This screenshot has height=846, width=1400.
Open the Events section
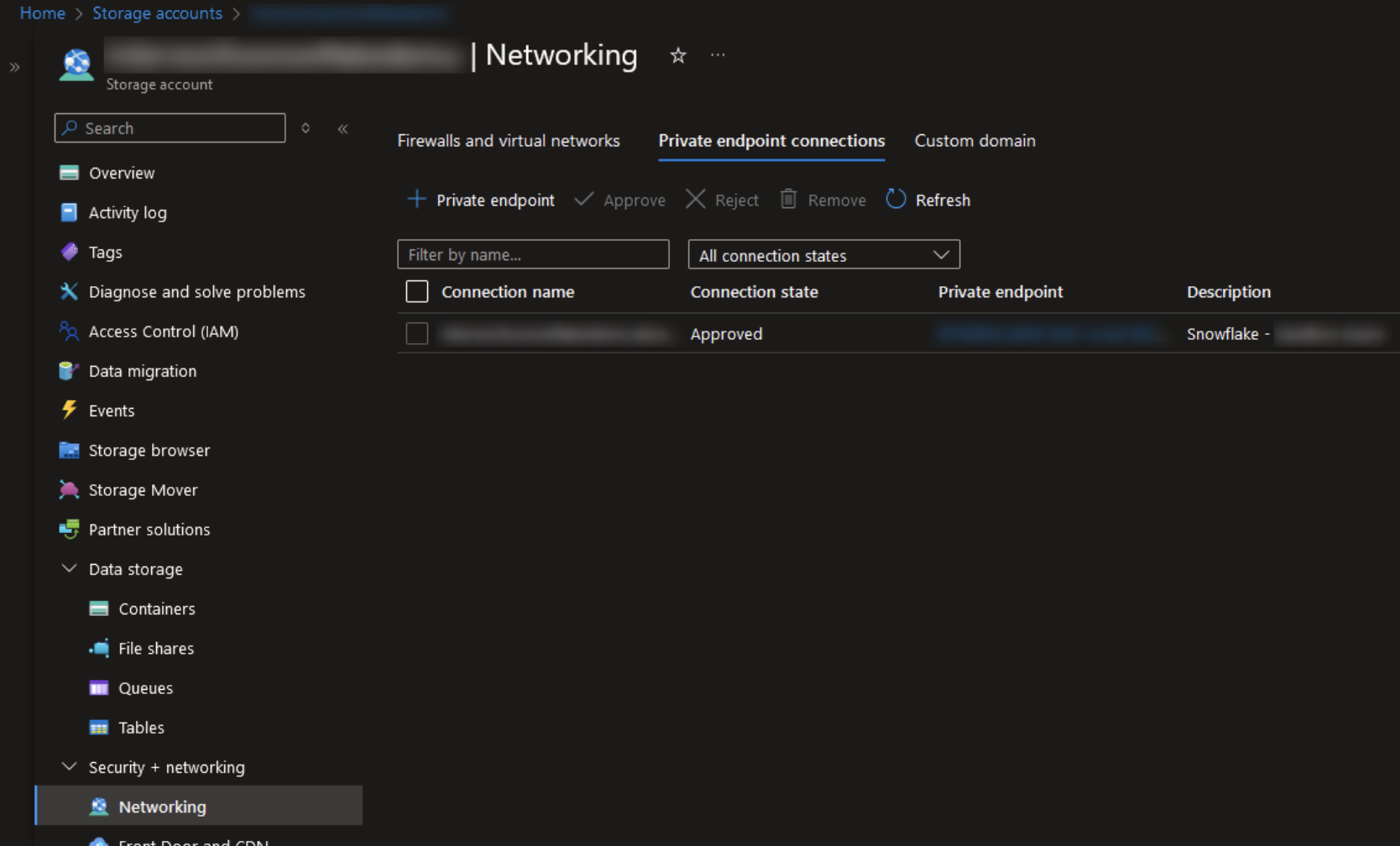[112, 410]
